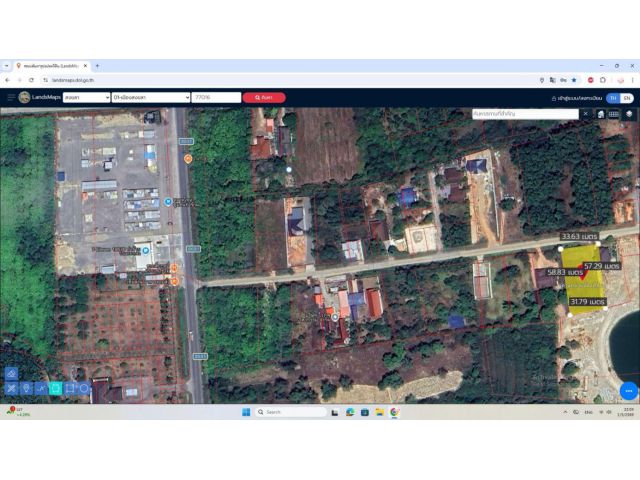Expand the district dropdown

pos(151,98)
